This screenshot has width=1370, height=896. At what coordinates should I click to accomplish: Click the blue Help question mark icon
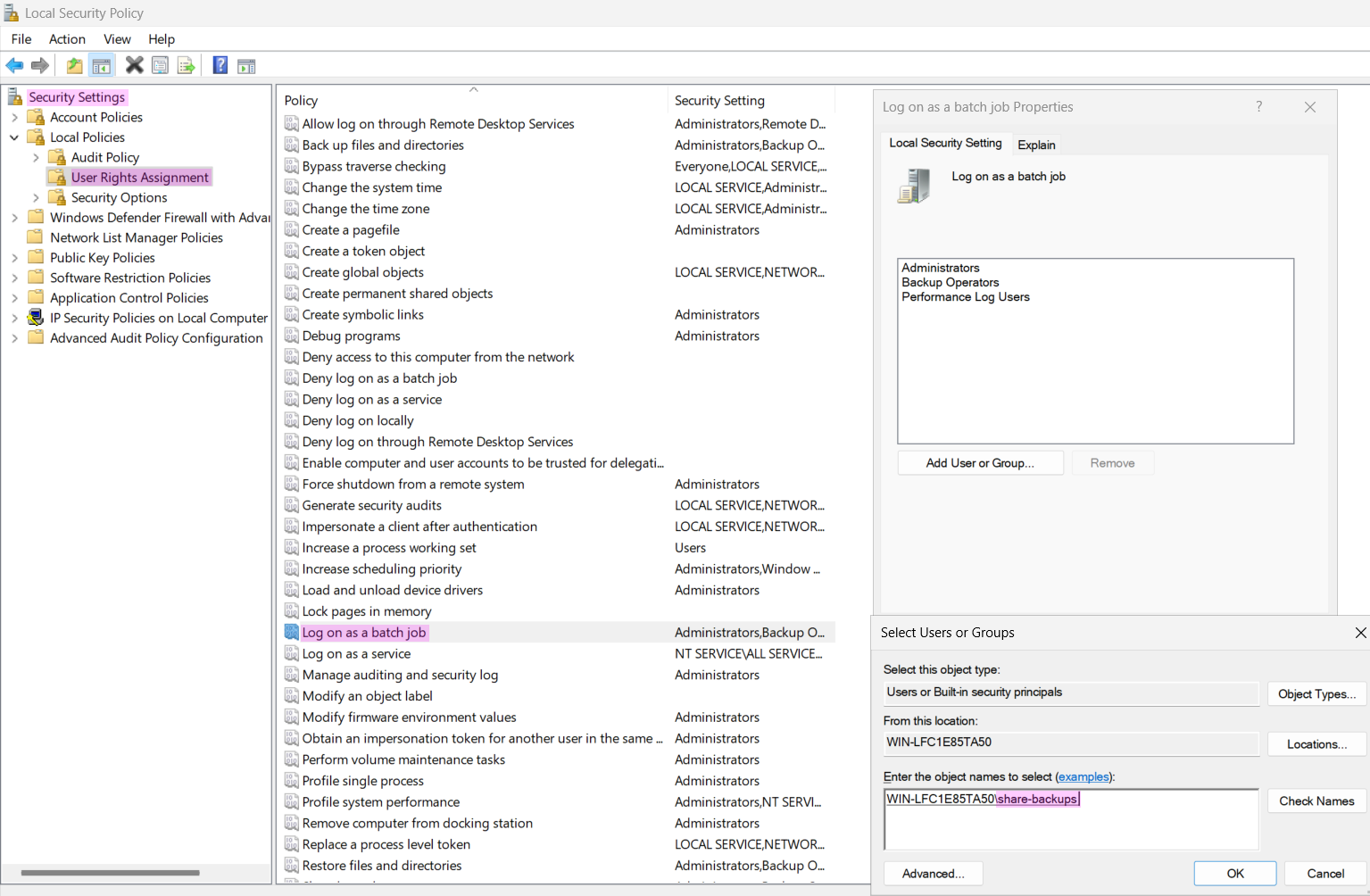[x=220, y=65]
